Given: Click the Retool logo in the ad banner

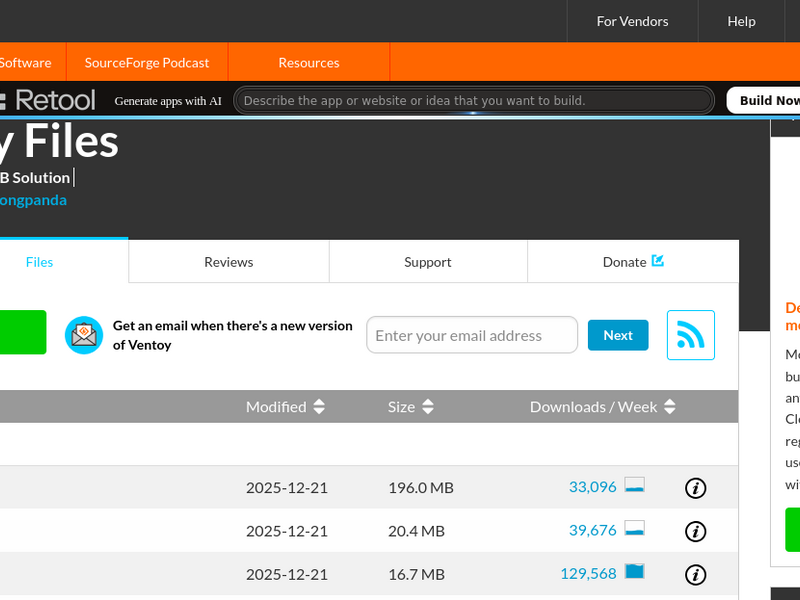Looking at the screenshot, I should point(48,100).
